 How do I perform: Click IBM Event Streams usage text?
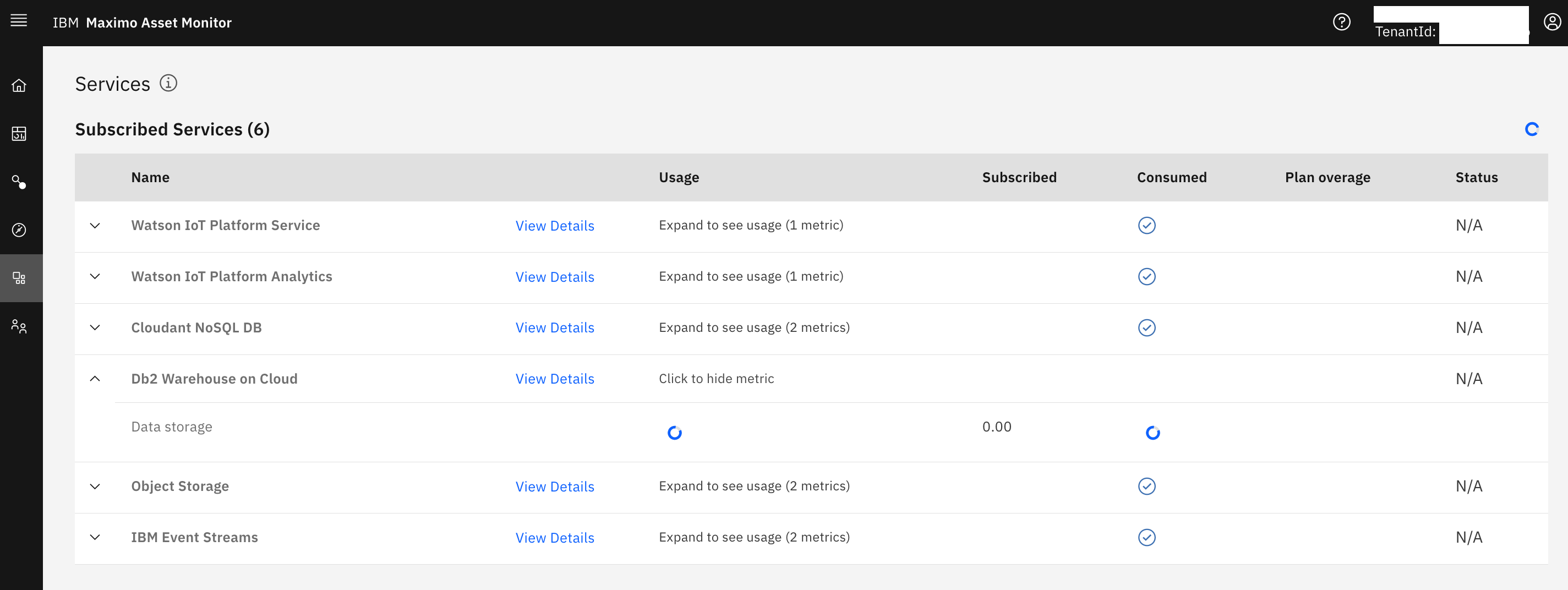click(754, 537)
